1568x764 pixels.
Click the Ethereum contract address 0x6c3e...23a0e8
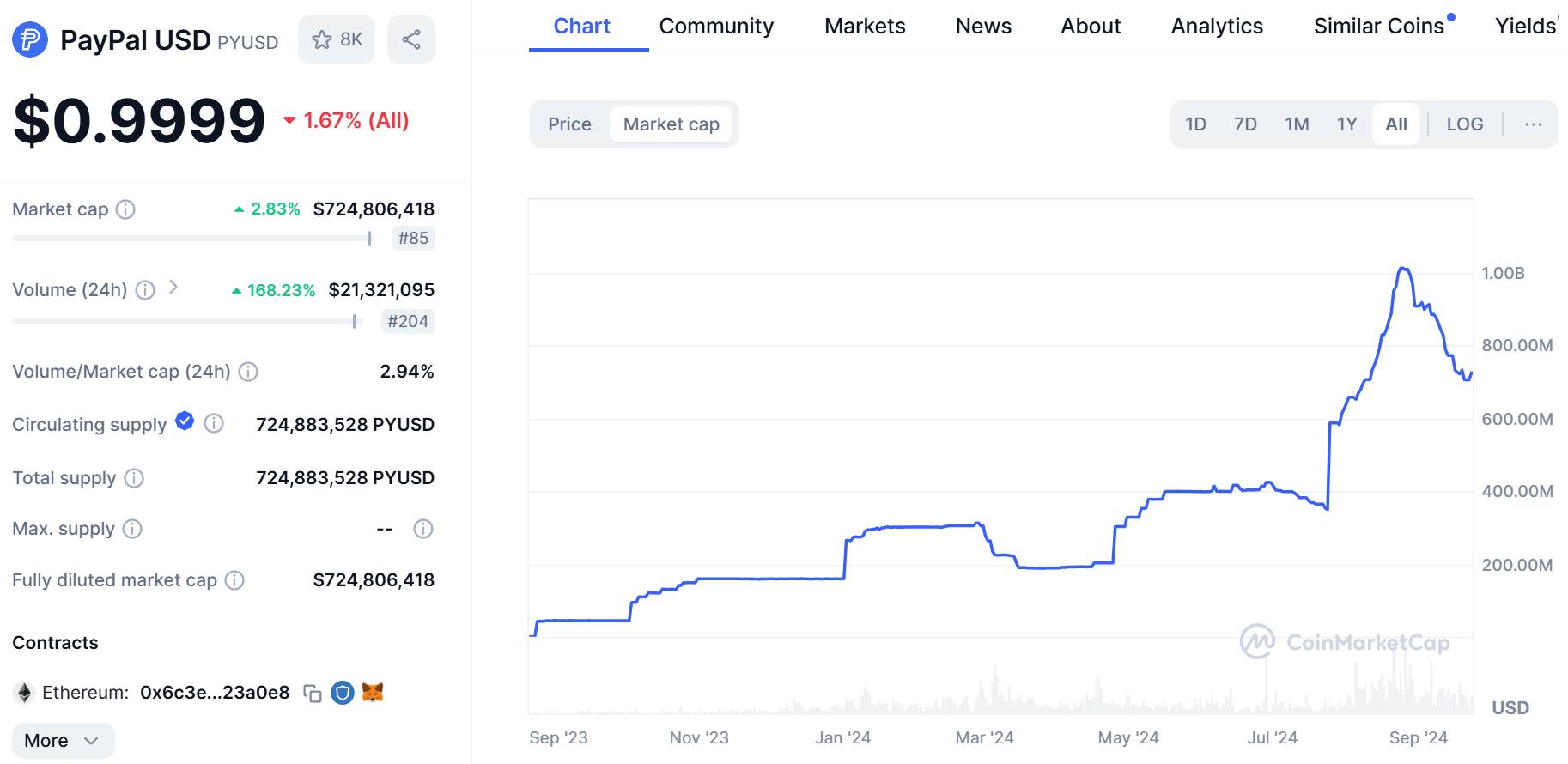(x=215, y=693)
